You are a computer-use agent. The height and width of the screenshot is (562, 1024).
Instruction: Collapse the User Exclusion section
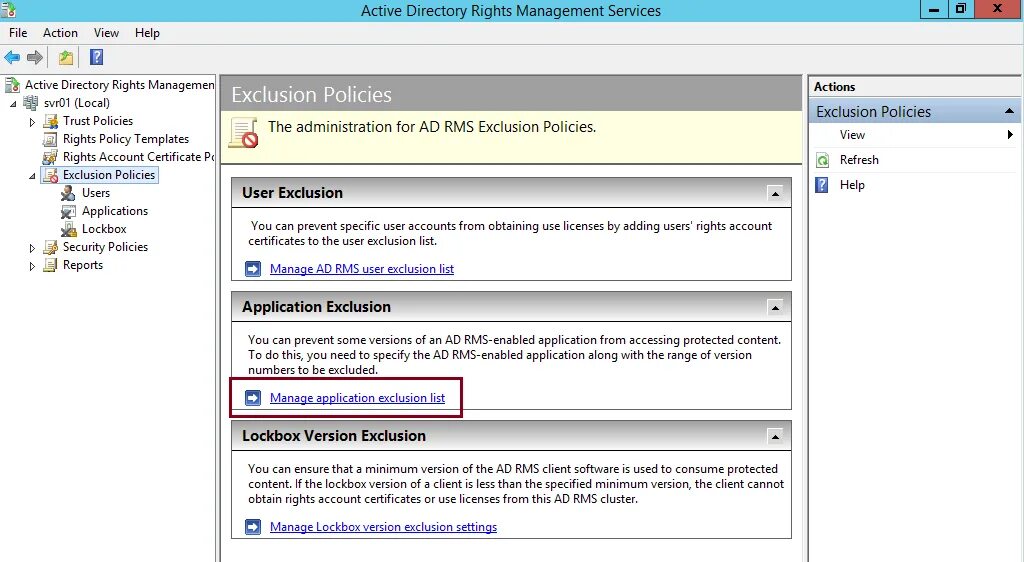(x=775, y=194)
